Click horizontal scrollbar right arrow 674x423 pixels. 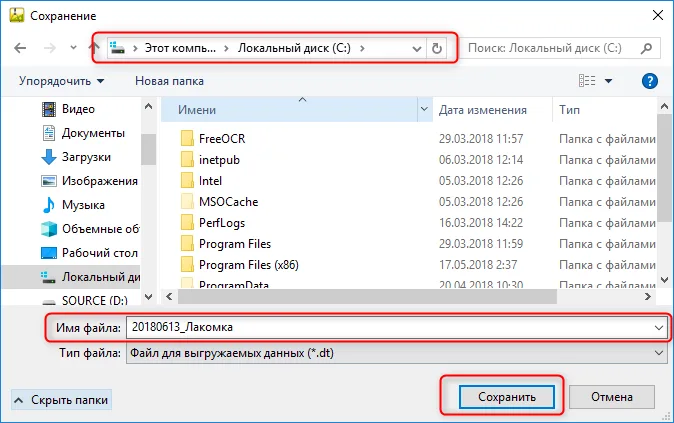pos(647,297)
